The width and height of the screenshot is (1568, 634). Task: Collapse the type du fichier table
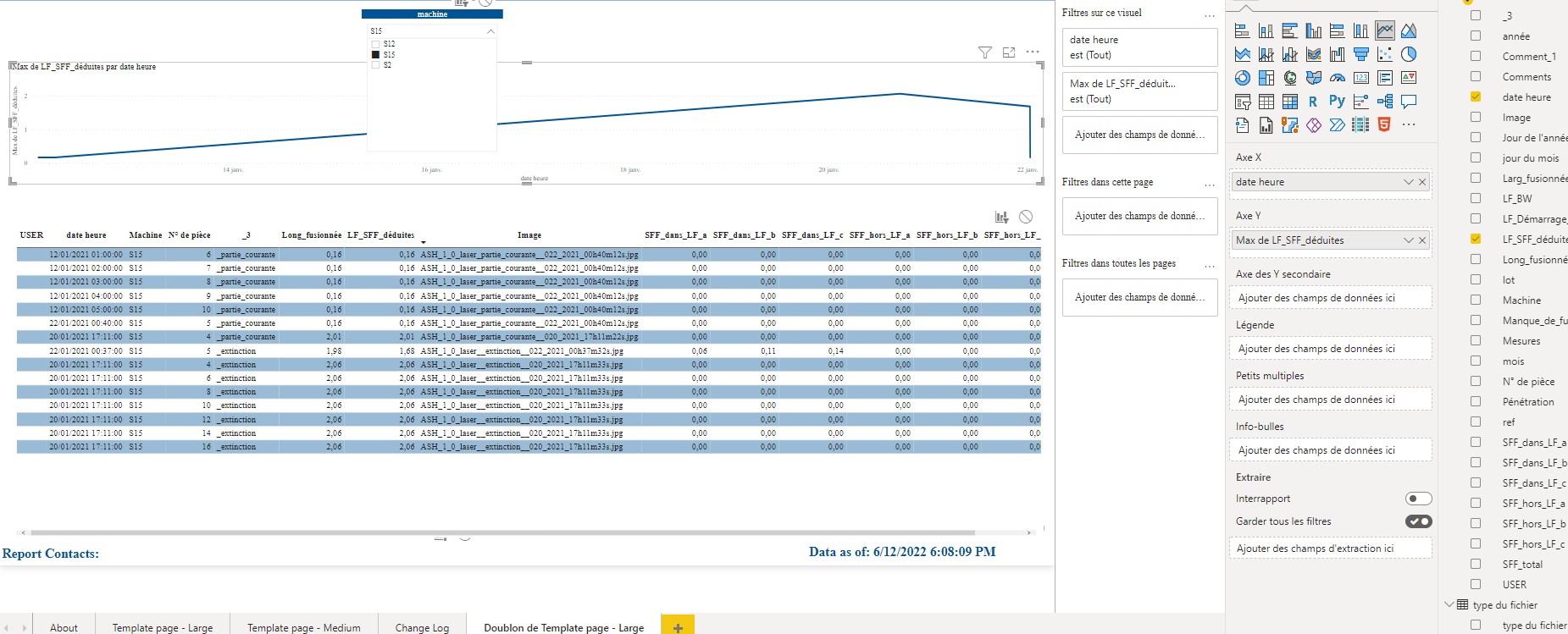click(1449, 604)
